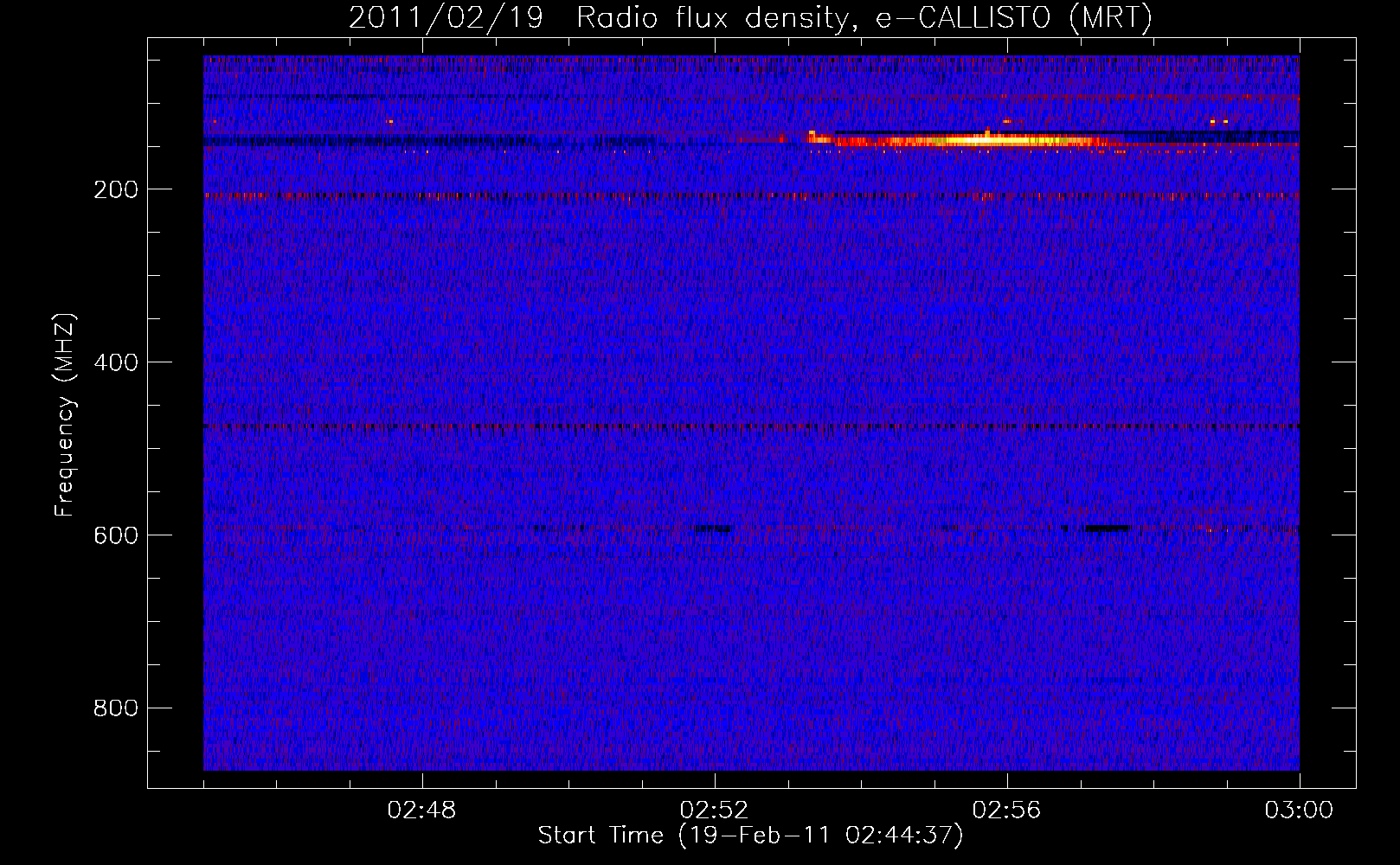Click the '800' frequency tick label

coord(116,708)
